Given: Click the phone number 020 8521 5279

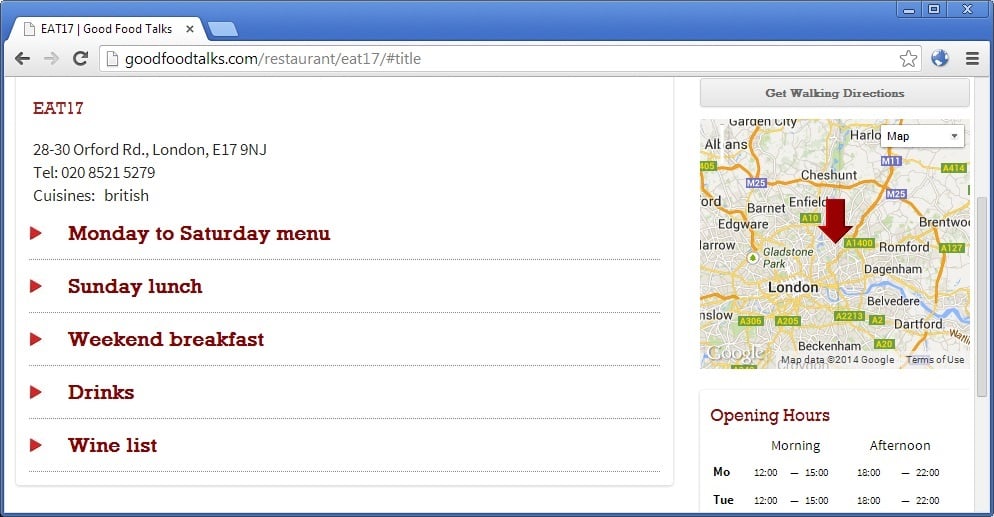Looking at the screenshot, I should [108, 172].
